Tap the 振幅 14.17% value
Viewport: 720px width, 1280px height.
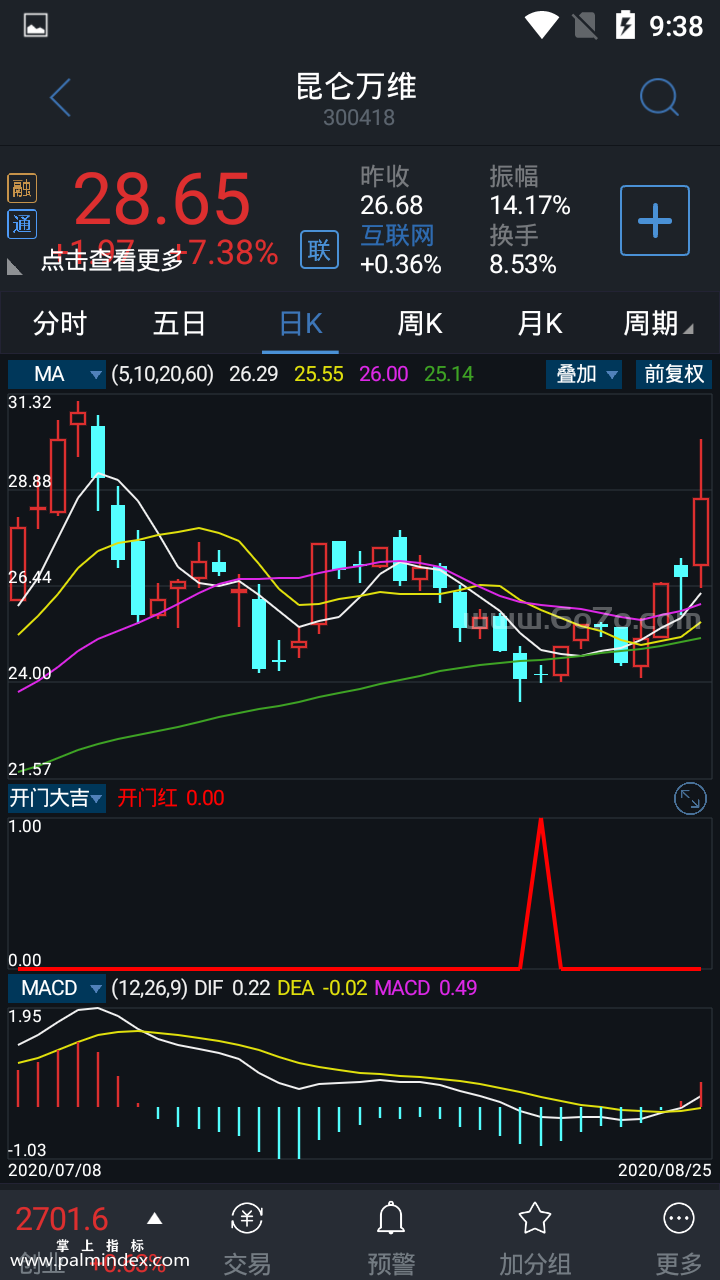(530, 205)
